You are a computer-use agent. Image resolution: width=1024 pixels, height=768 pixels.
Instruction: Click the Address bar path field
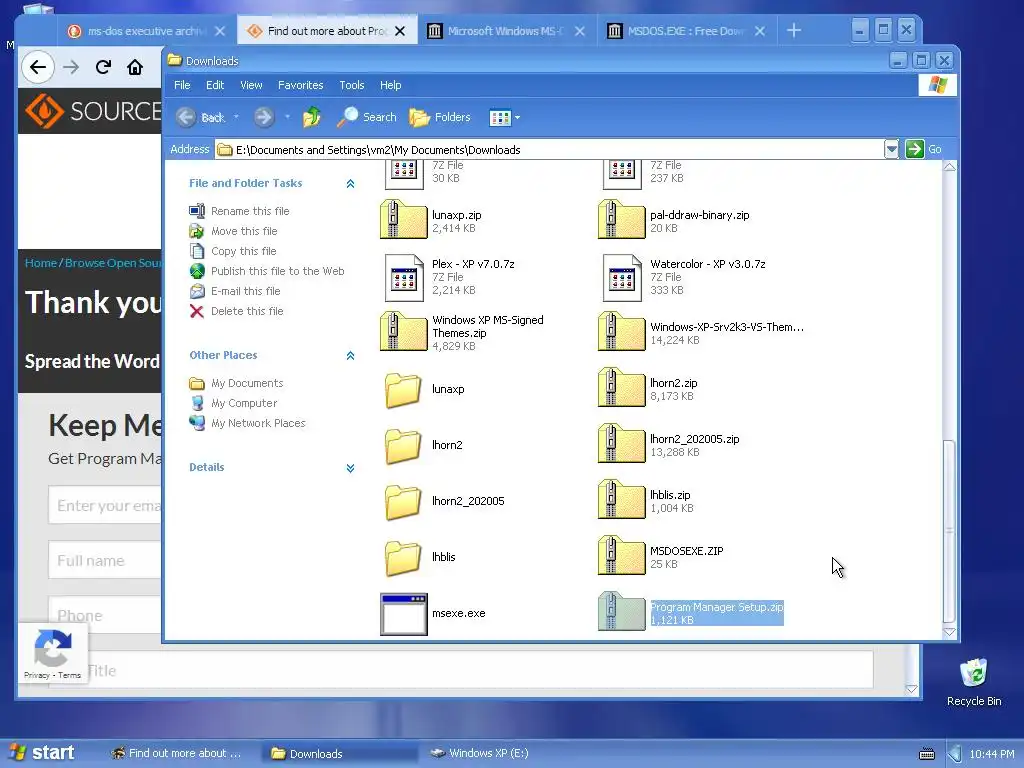(549, 150)
